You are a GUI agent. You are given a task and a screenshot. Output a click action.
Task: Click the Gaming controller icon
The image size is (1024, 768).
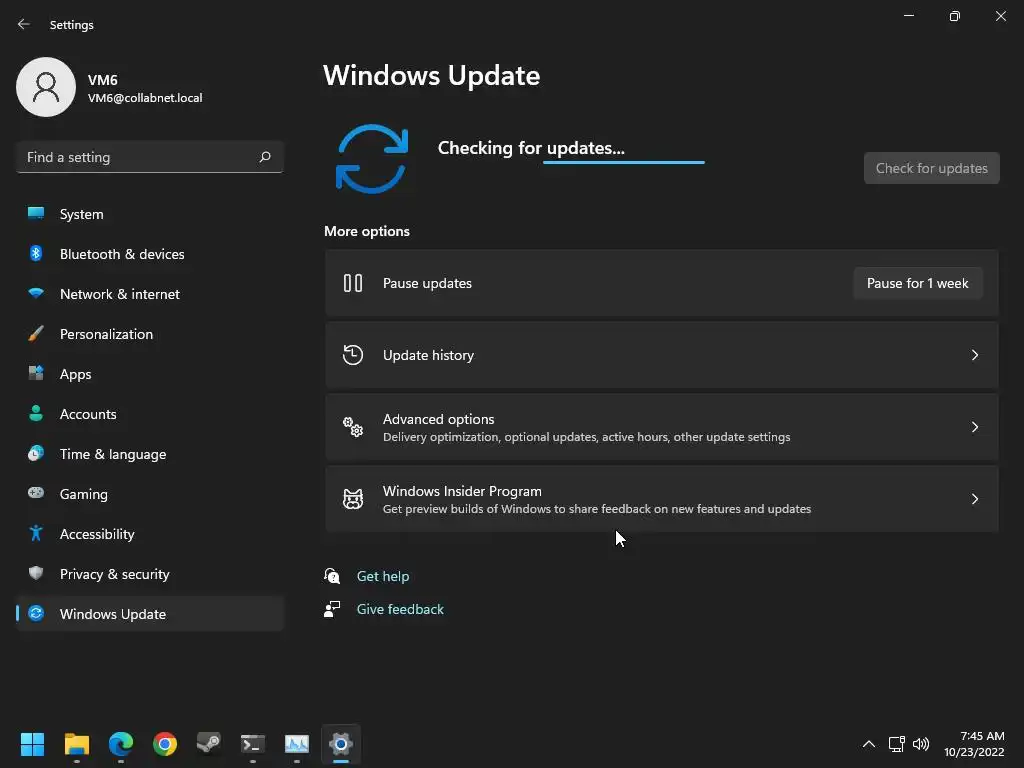[36, 493]
